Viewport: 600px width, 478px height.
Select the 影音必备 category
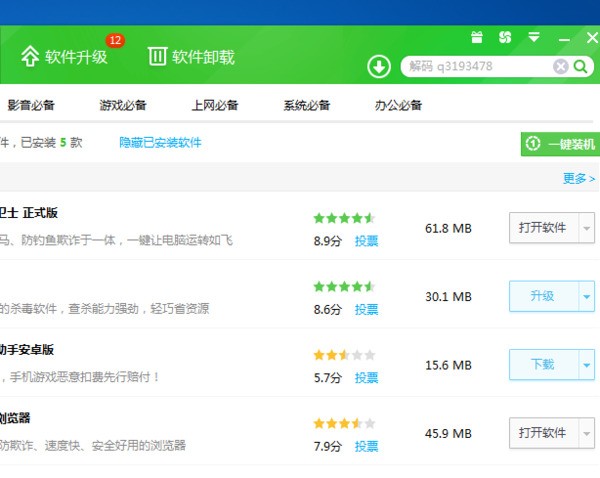(31, 105)
